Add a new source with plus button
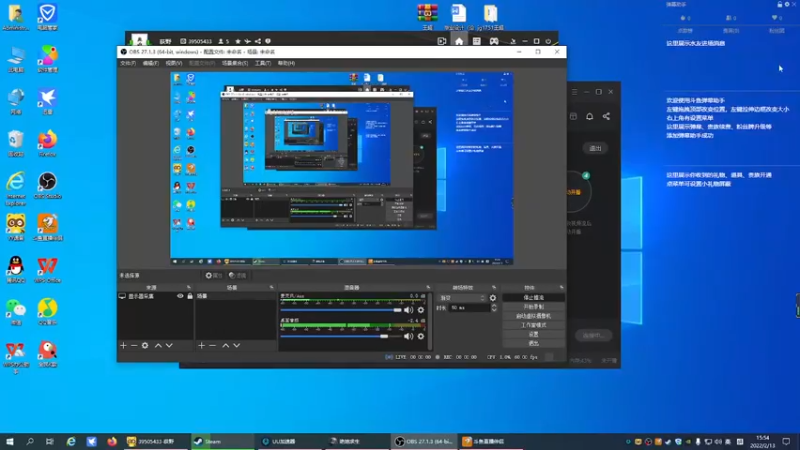Screen dimensions: 800x450 click(123, 345)
